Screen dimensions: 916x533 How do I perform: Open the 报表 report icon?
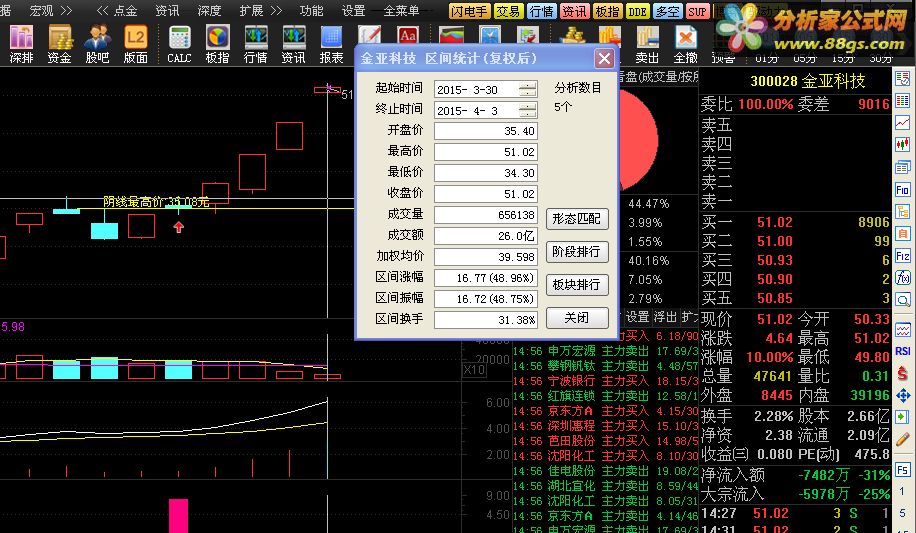click(331, 44)
